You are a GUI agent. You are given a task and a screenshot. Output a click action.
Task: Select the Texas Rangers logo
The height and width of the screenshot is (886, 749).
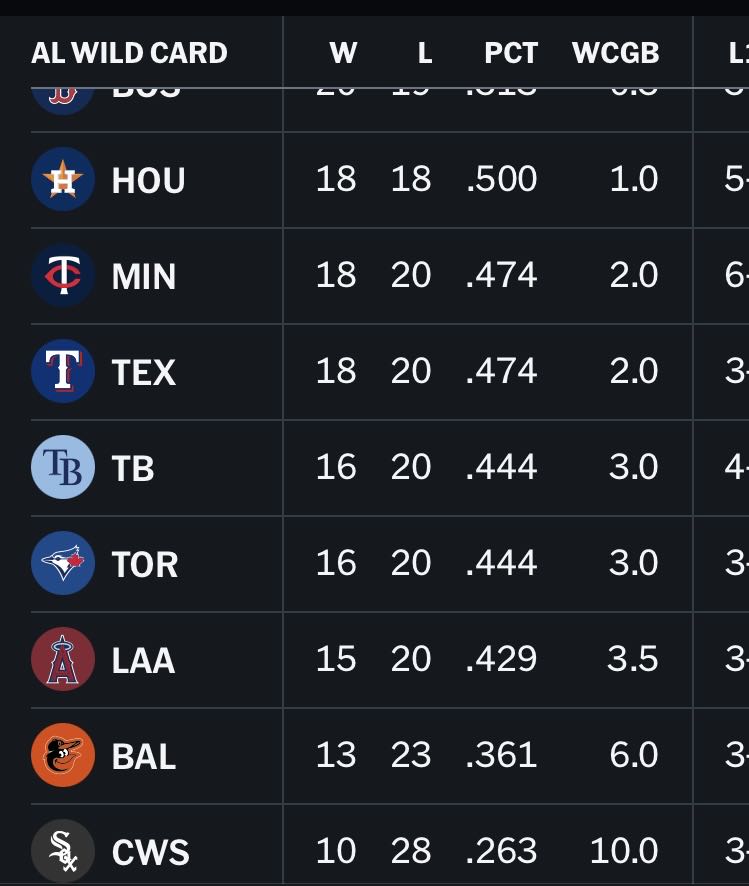63,372
